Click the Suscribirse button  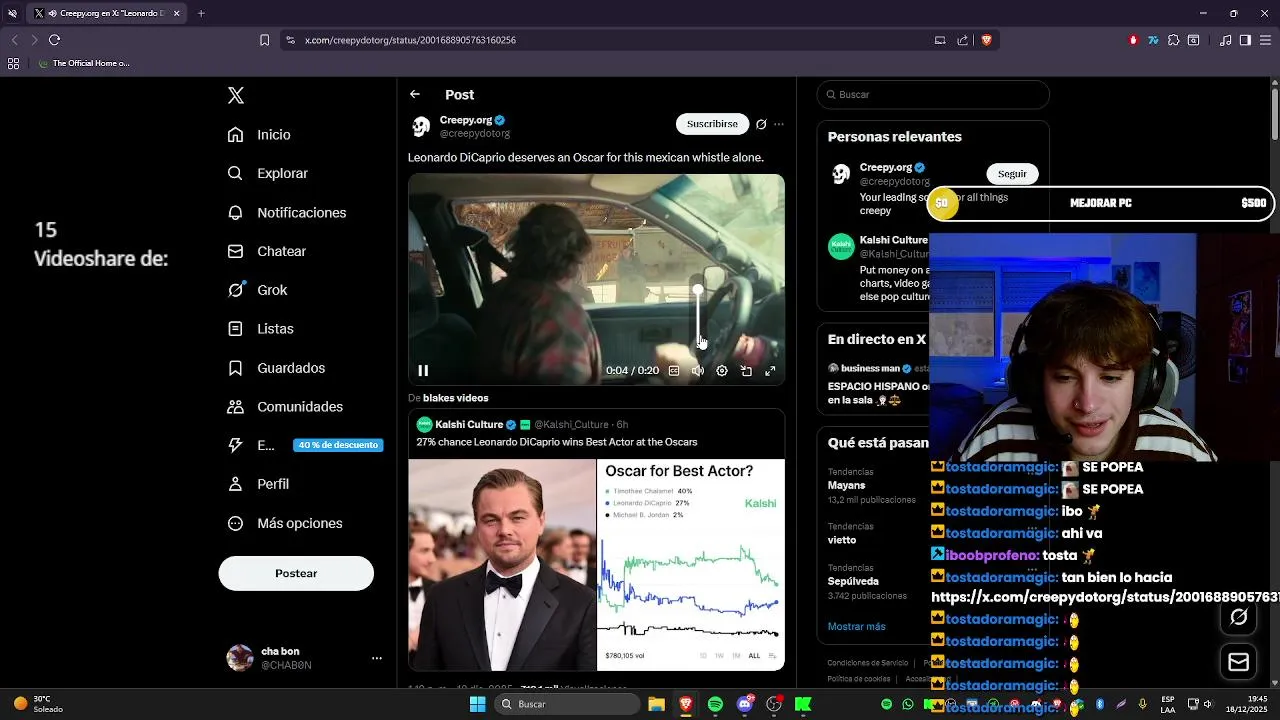(712, 124)
